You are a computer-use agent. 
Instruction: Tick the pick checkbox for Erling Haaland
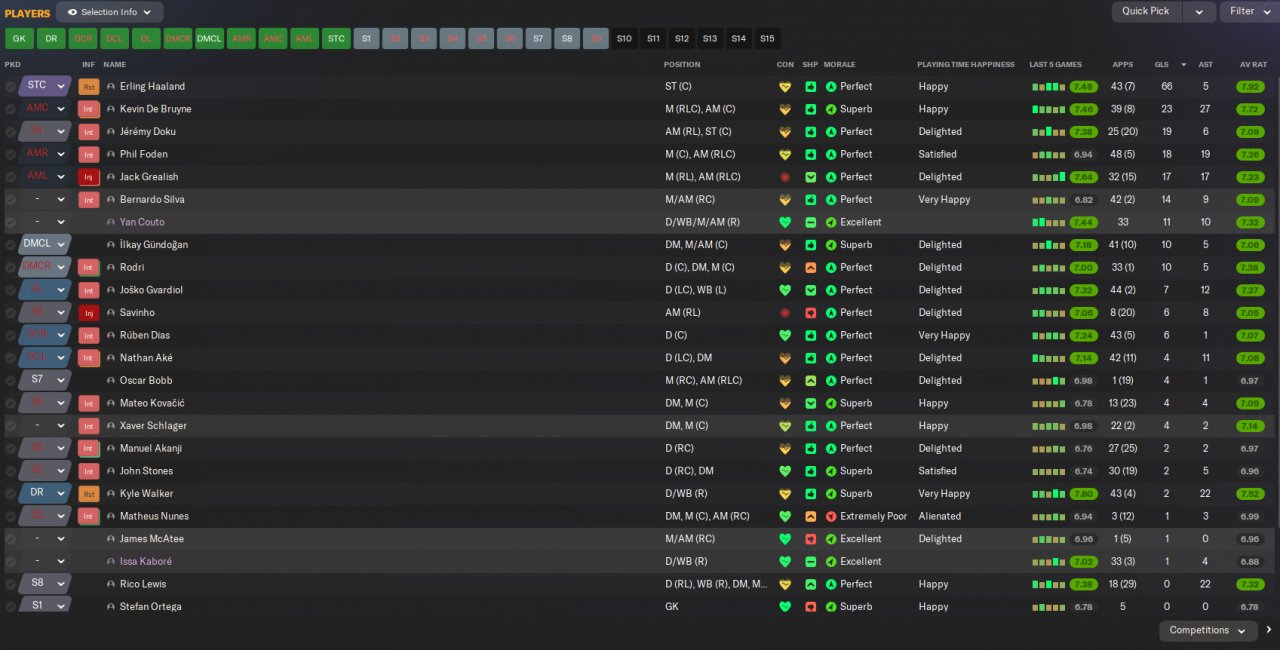click(10, 87)
